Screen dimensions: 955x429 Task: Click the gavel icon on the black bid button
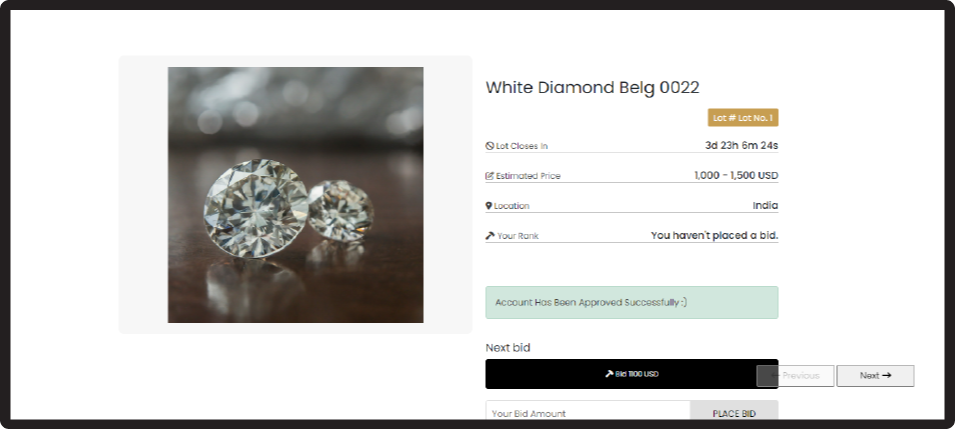point(609,374)
